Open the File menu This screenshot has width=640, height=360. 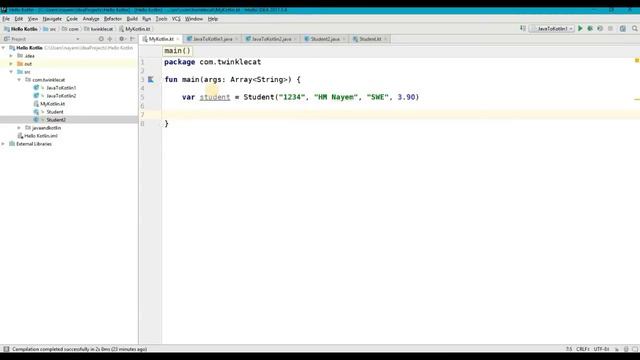point(6,19)
